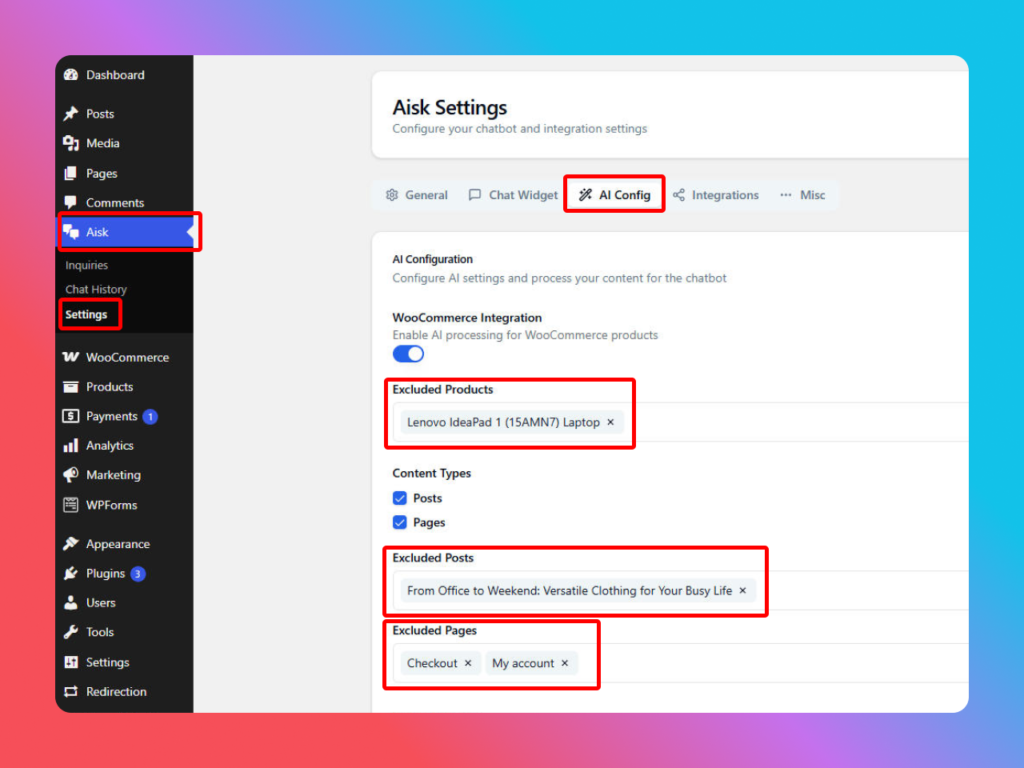
Task: Open the Redirection menu label
Action: pos(116,692)
